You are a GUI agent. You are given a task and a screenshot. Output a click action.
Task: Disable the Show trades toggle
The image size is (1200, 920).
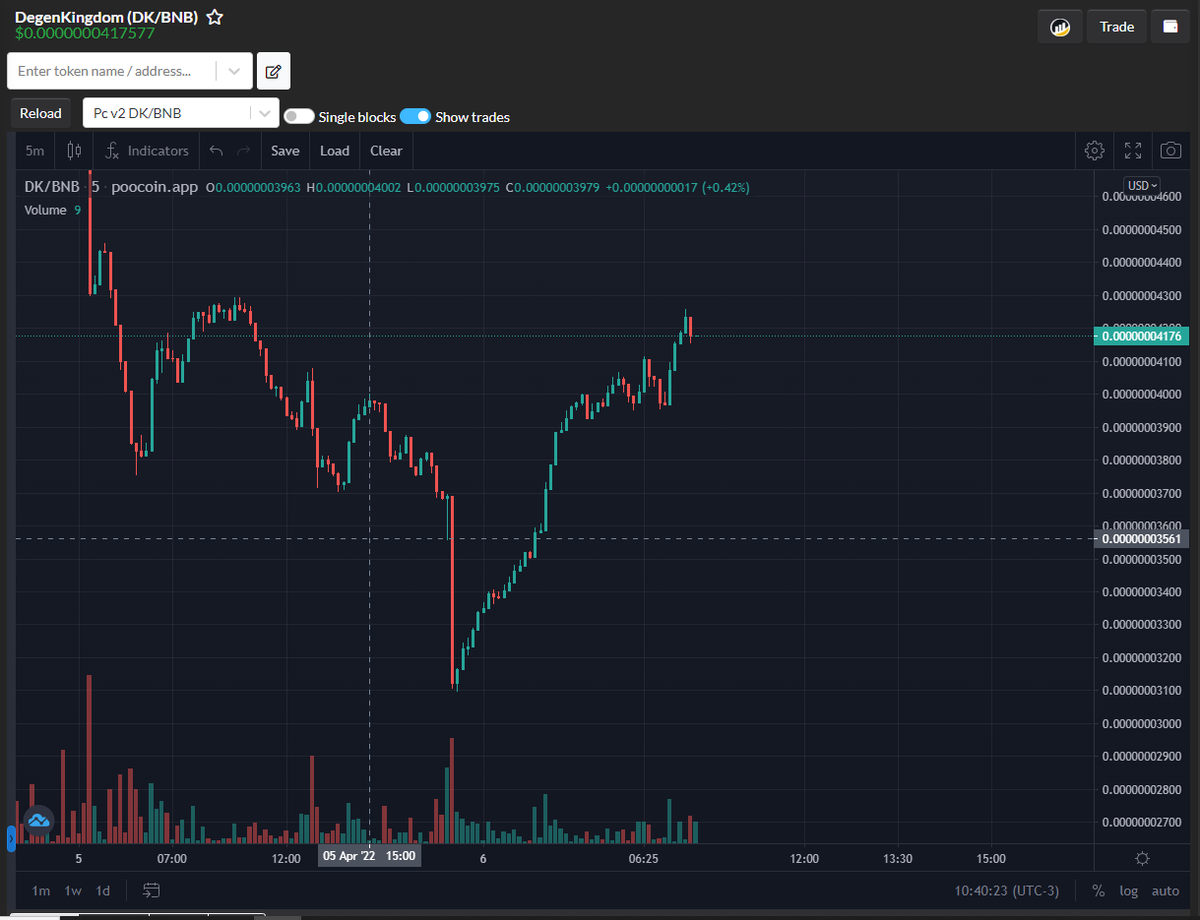pos(417,116)
